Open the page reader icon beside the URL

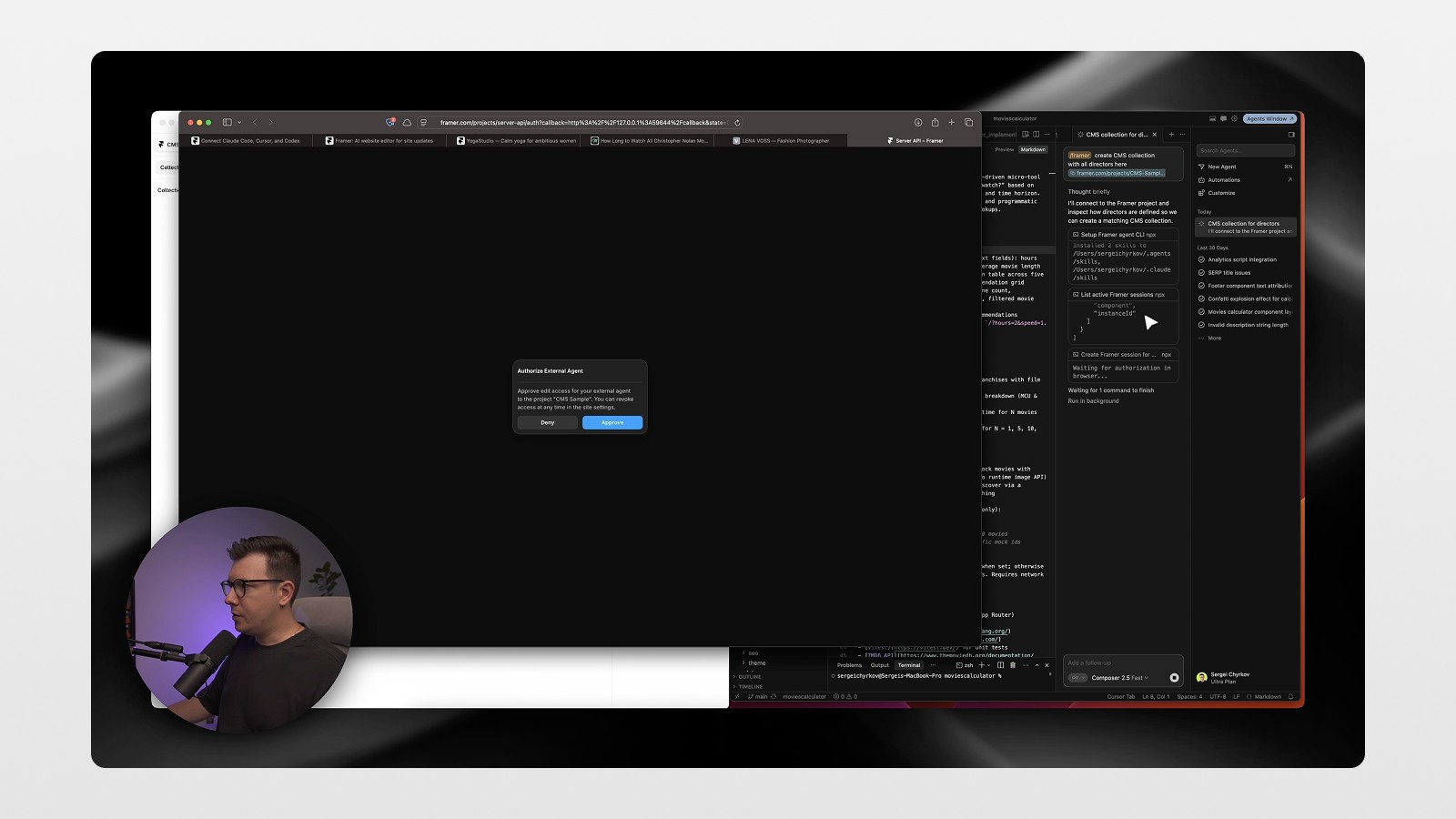coord(423,122)
